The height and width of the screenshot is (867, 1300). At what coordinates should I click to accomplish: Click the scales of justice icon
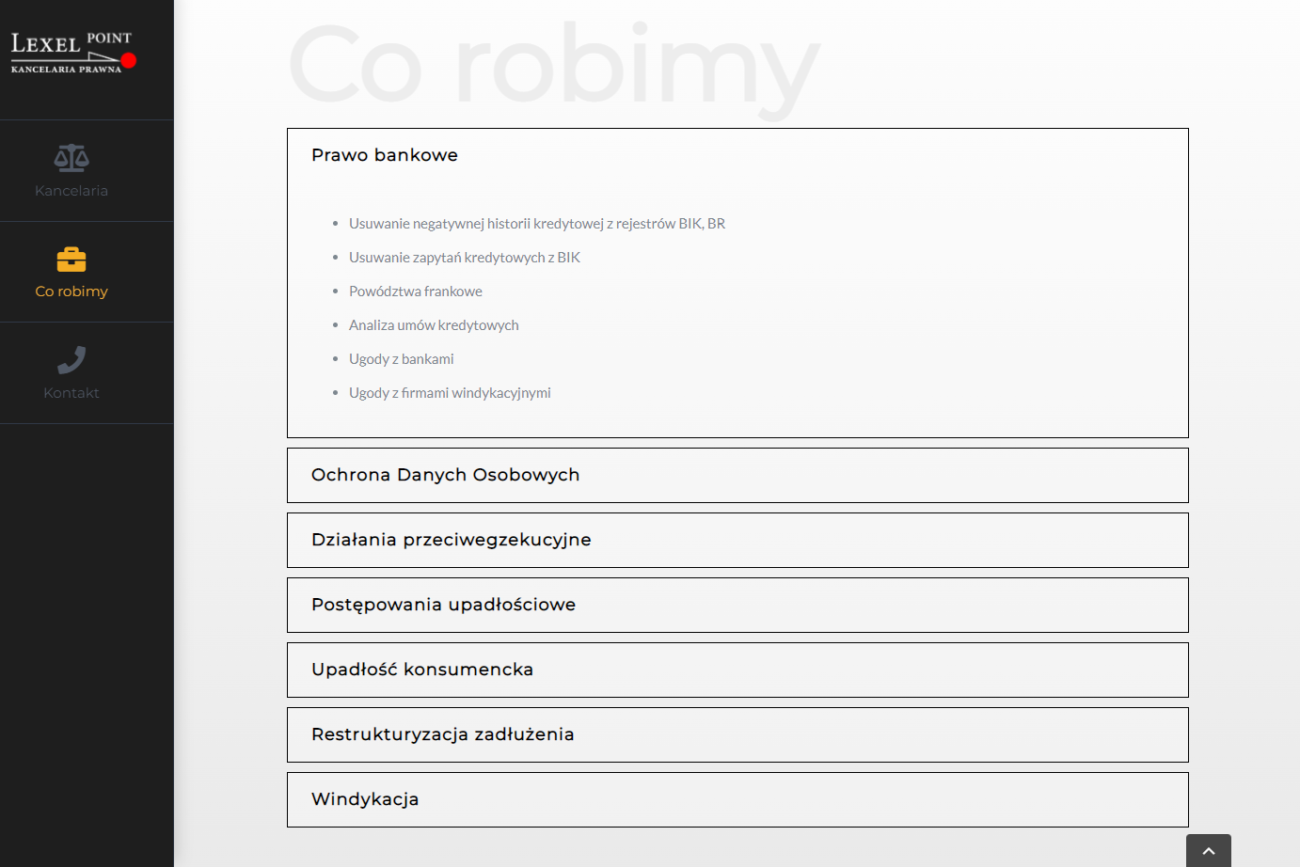pyautogui.click(x=71, y=157)
